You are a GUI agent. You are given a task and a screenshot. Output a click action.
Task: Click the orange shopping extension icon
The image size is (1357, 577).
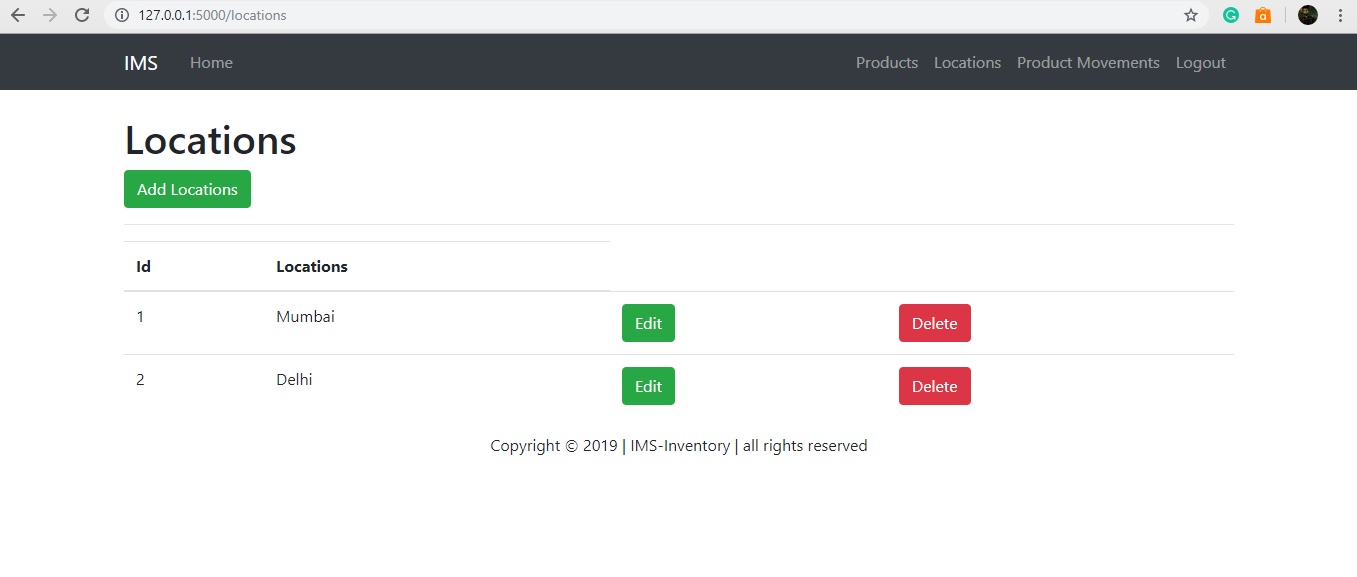pos(1262,15)
